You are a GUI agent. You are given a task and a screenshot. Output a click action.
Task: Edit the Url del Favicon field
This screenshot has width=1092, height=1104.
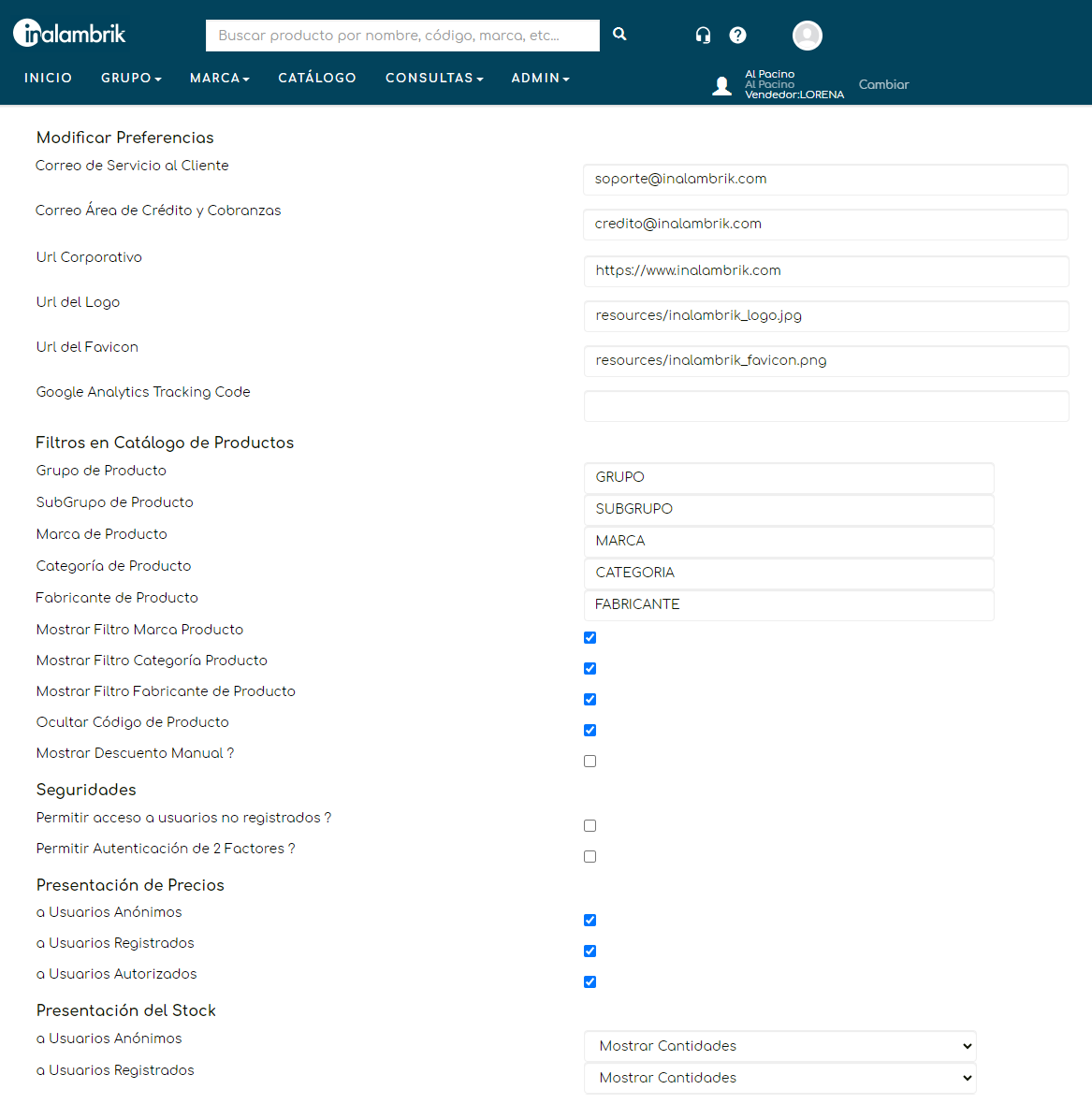826,361
